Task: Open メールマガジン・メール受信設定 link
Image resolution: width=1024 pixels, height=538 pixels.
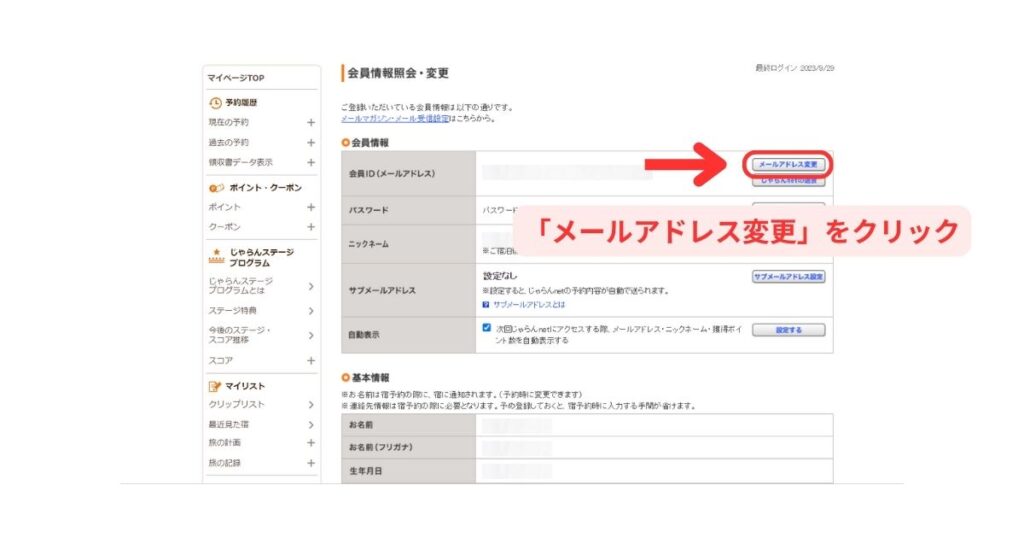Action: click(394, 119)
